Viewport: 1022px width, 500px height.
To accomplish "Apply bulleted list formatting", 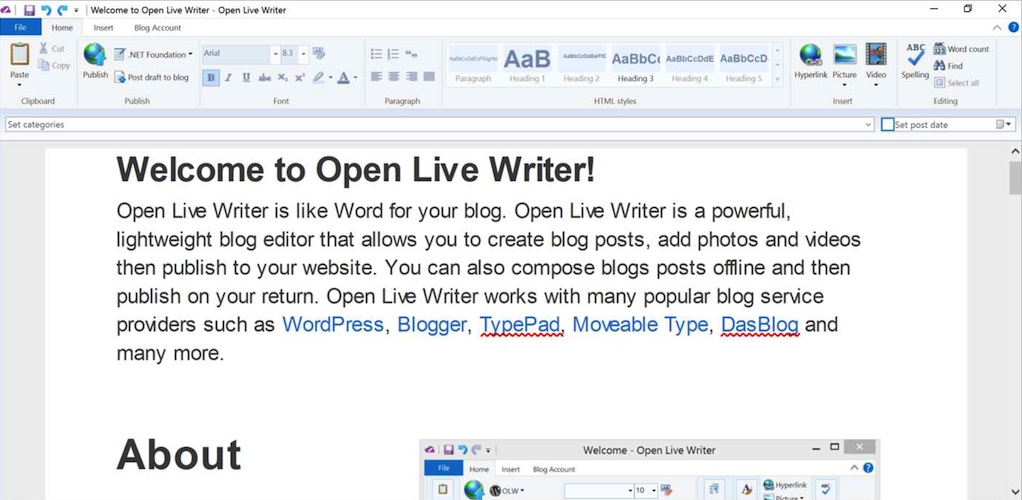I will coord(376,54).
